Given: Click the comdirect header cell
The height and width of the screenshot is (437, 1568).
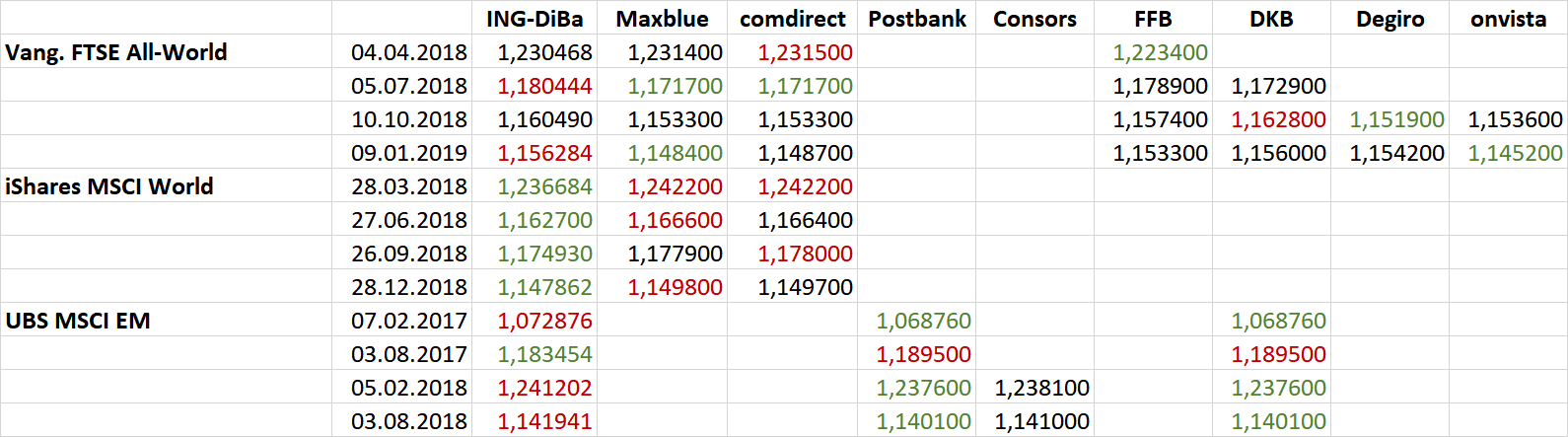Looking at the screenshot, I should tap(792, 19).
